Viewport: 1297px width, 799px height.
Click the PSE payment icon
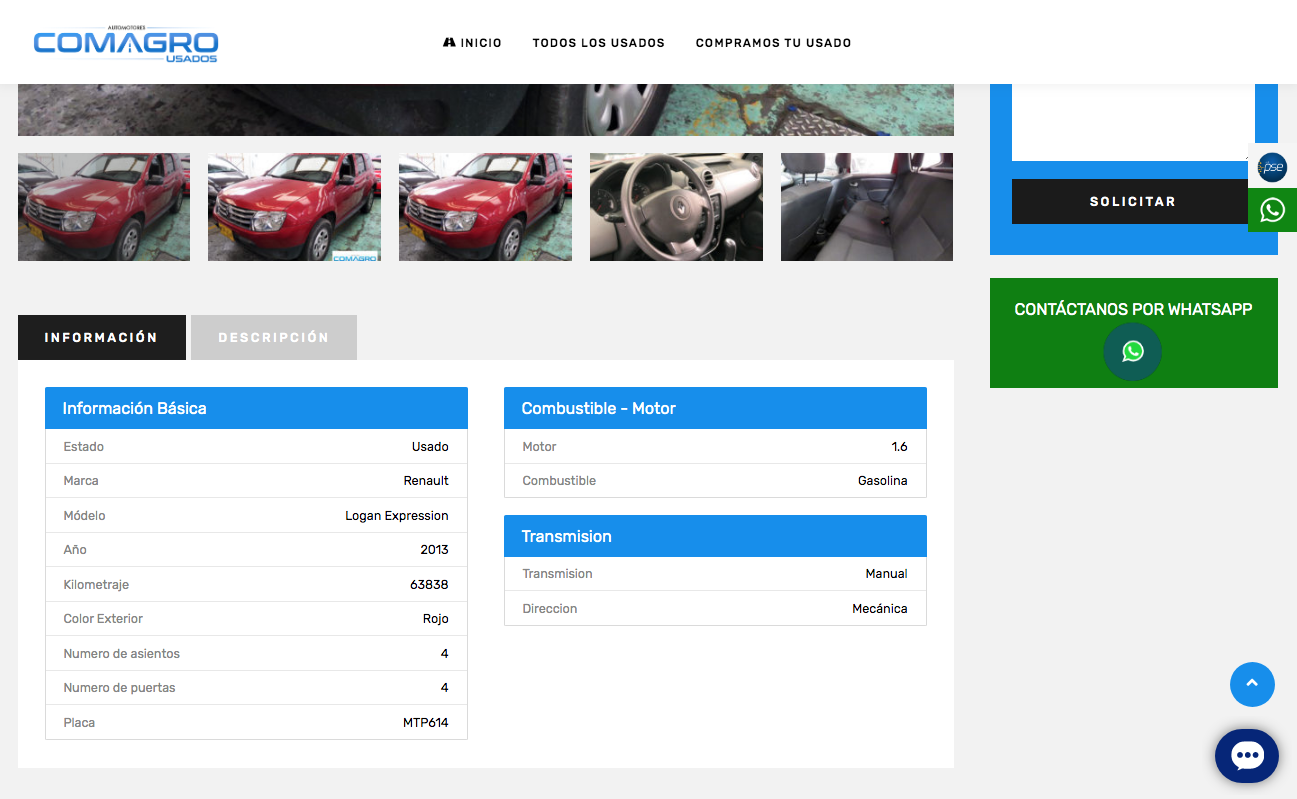tap(1272, 168)
